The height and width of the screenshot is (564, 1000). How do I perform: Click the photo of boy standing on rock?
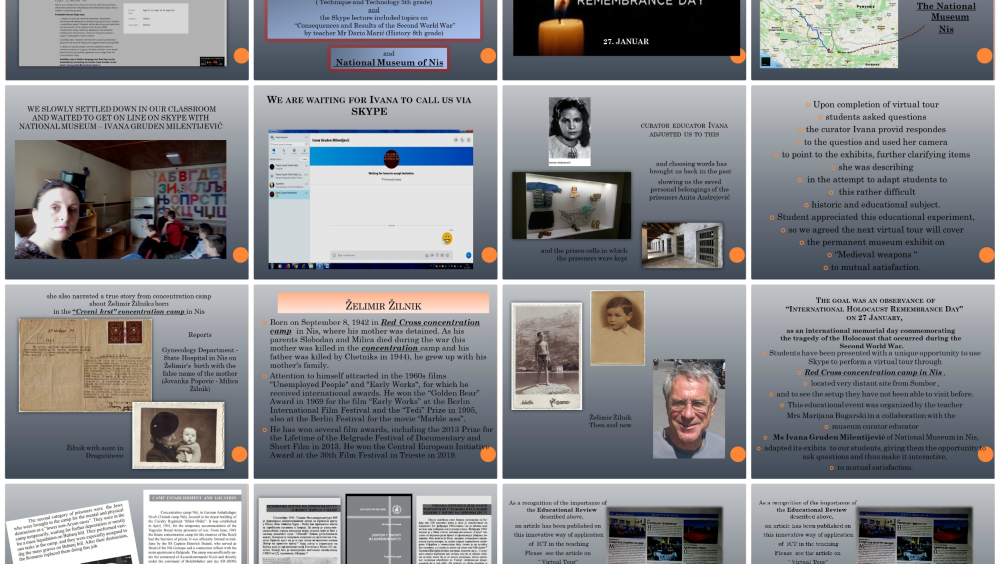(x=547, y=356)
